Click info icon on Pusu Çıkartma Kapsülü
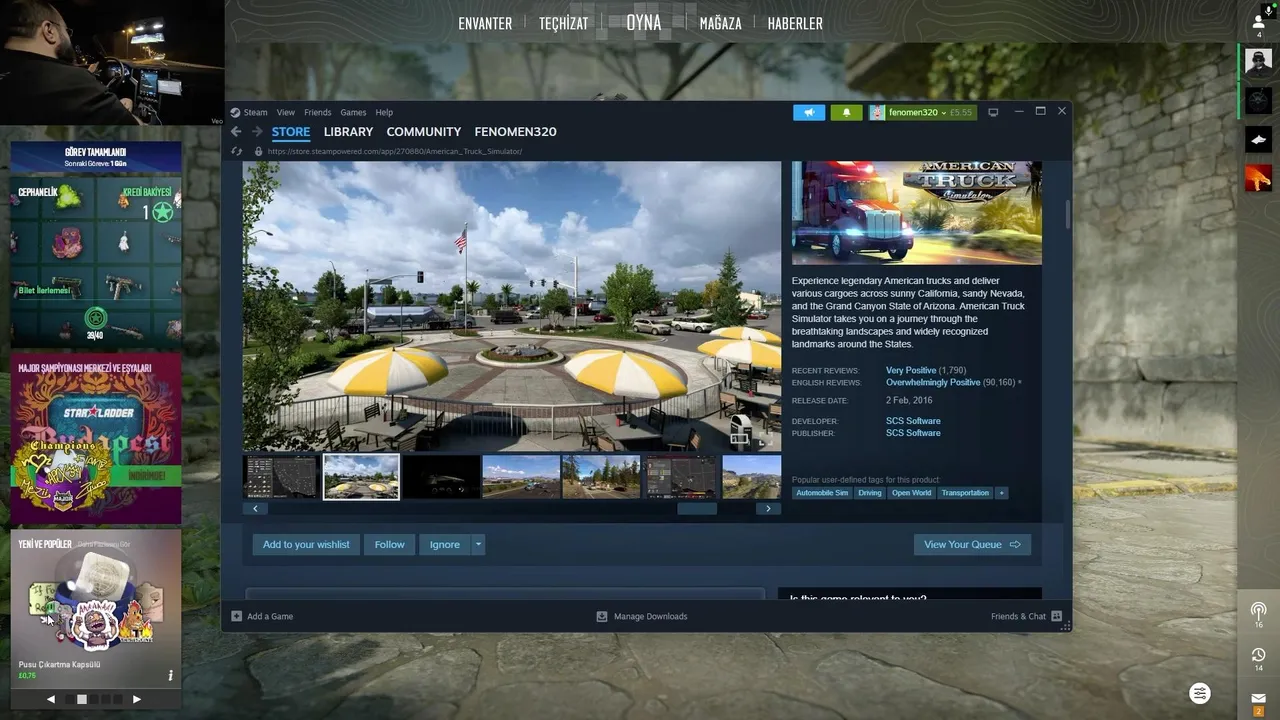Screen dimensions: 1280x720 [170, 675]
